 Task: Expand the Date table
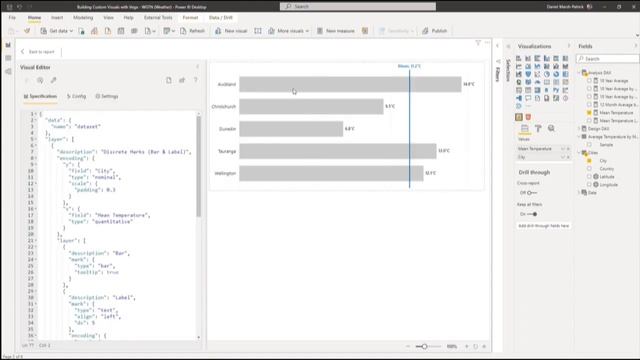click(x=580, y=193)
